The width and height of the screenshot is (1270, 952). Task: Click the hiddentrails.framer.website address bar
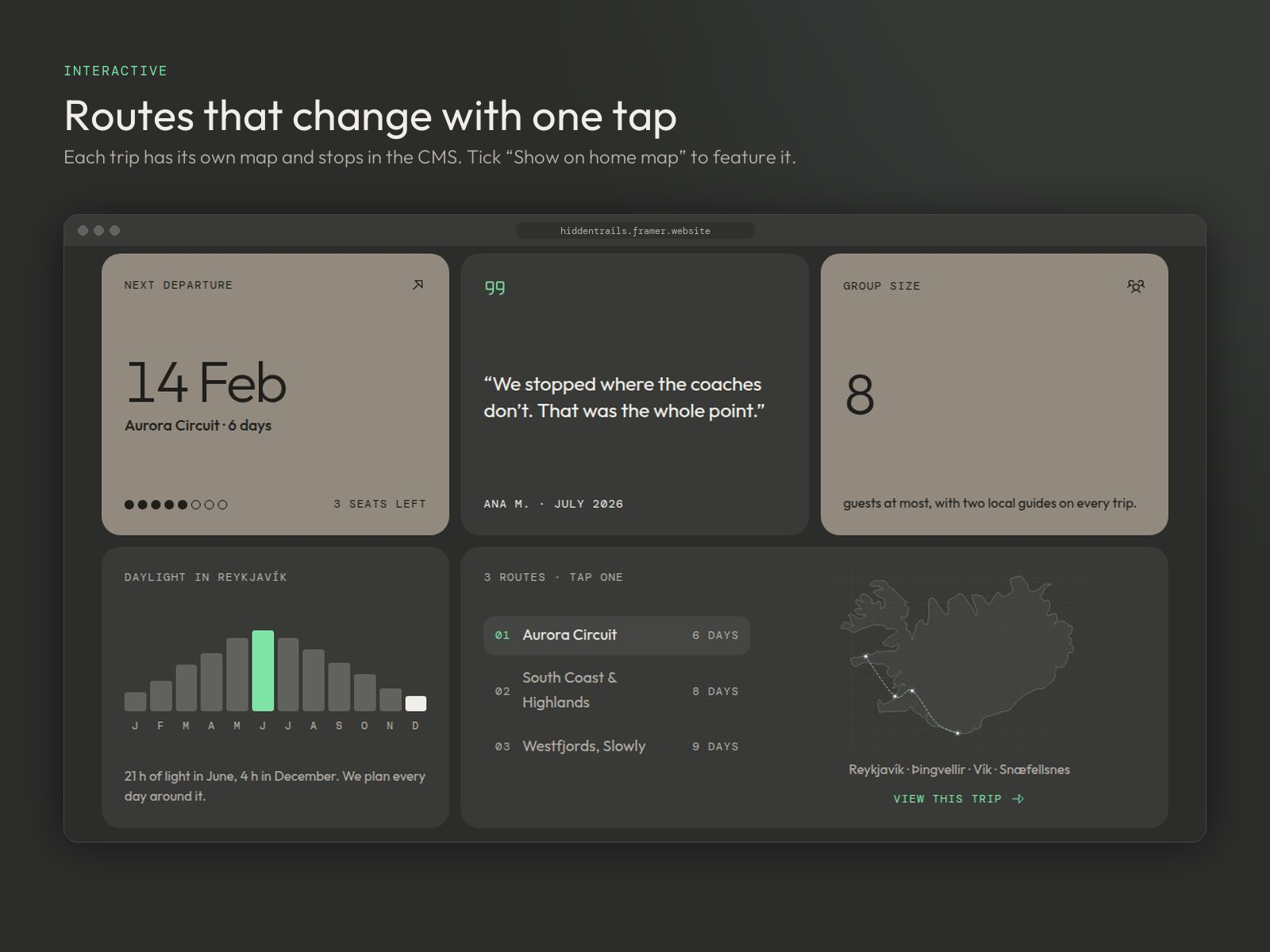[x=635, y=231]
